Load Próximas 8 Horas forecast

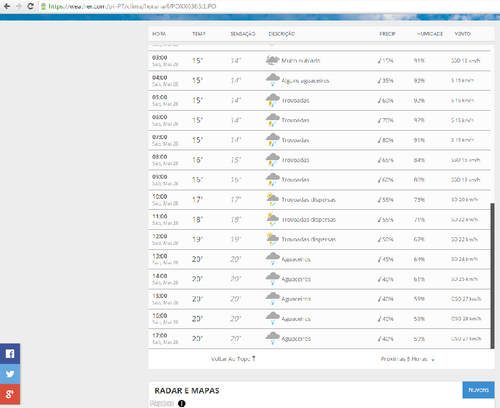[x=407, y=359]
